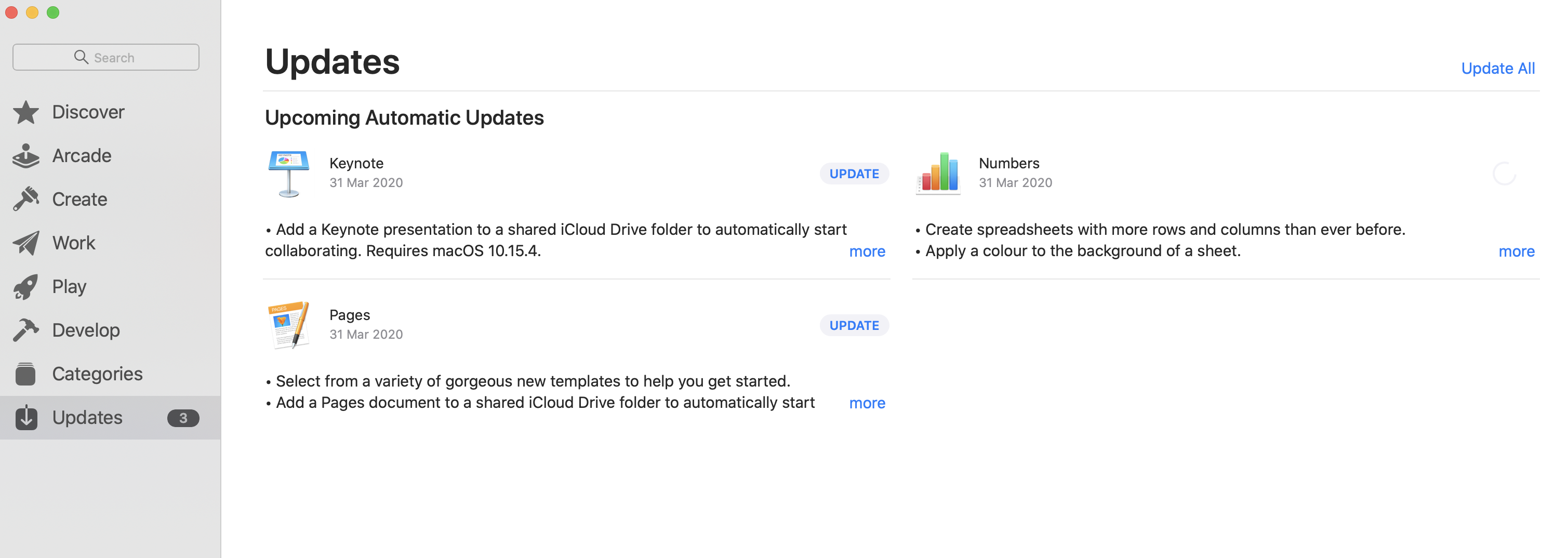Click the Upcoming Automatic Updates heading
The width and height of the screenshot is (1568, 558).
(404, 117)
